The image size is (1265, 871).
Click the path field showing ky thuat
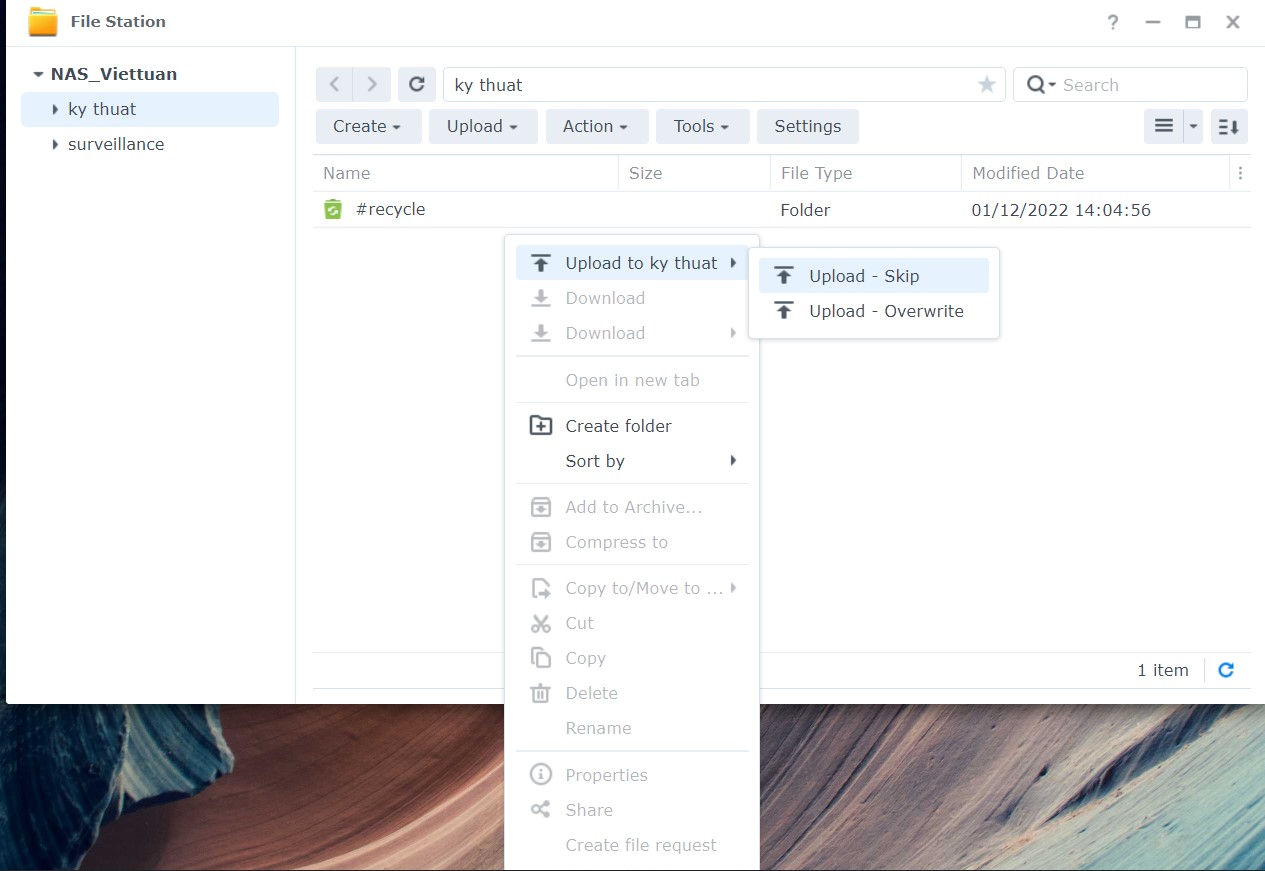(724, 85)
